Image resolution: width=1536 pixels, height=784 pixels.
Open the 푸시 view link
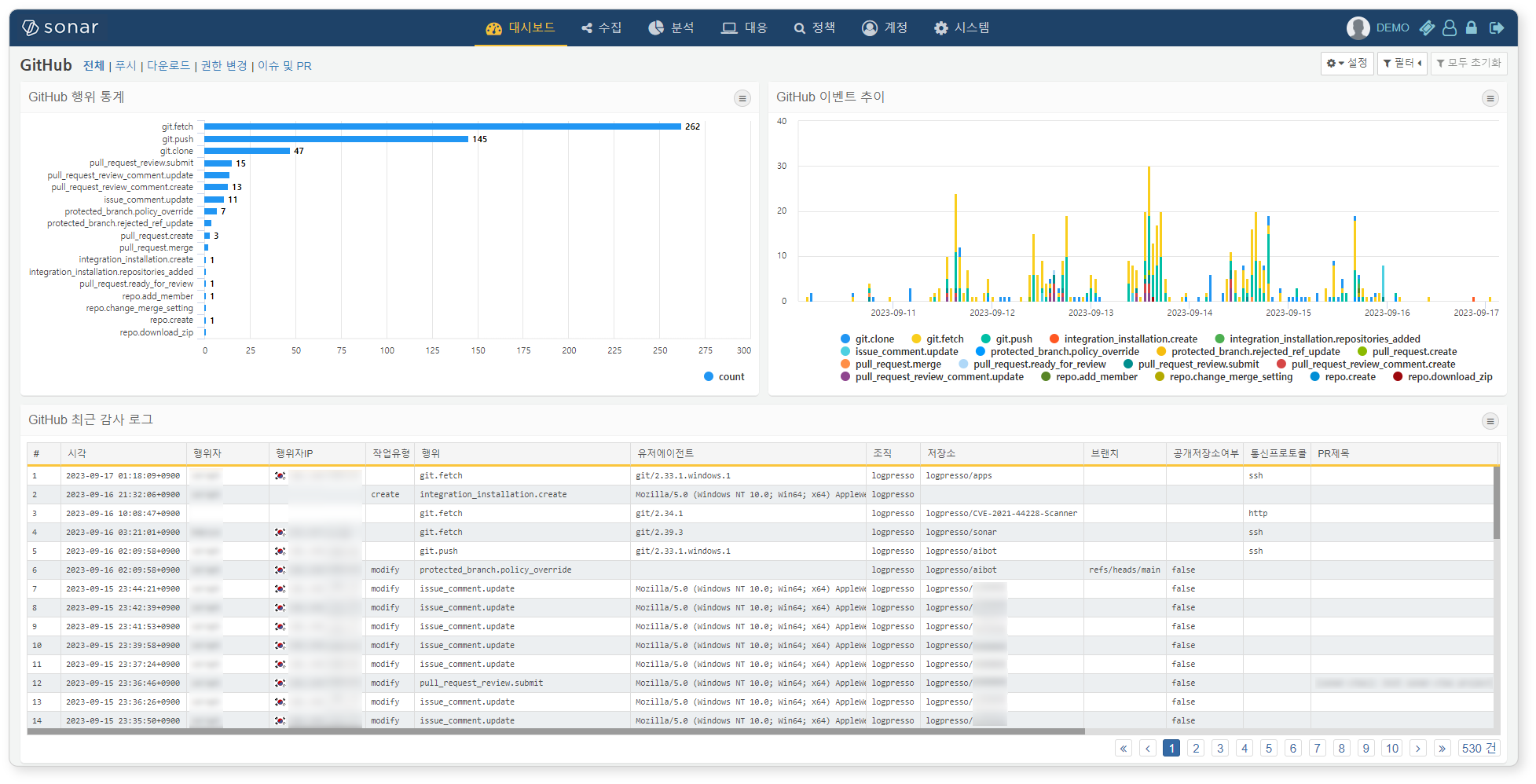[x=126, y=66]
